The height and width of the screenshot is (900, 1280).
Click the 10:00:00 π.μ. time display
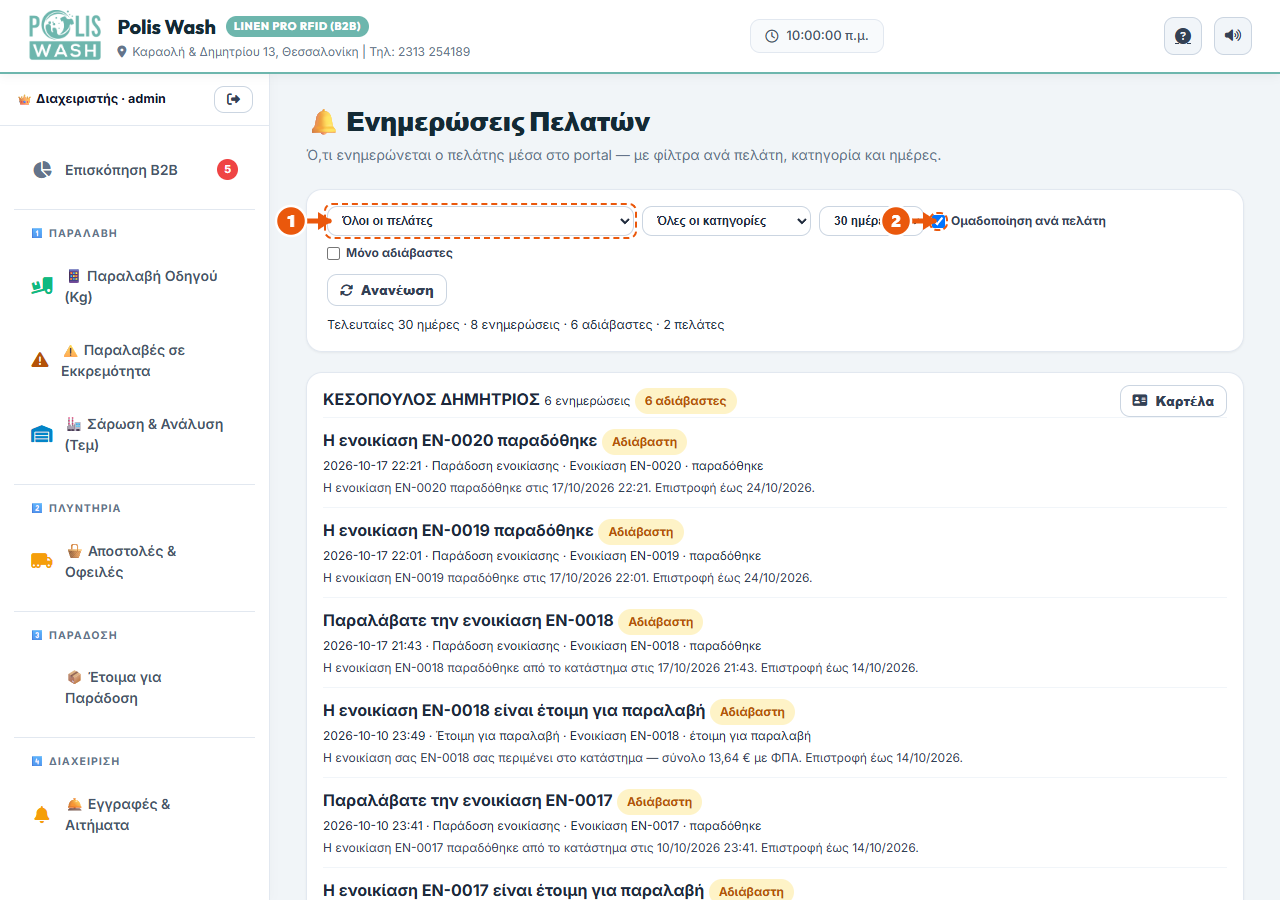click(817, 36)
